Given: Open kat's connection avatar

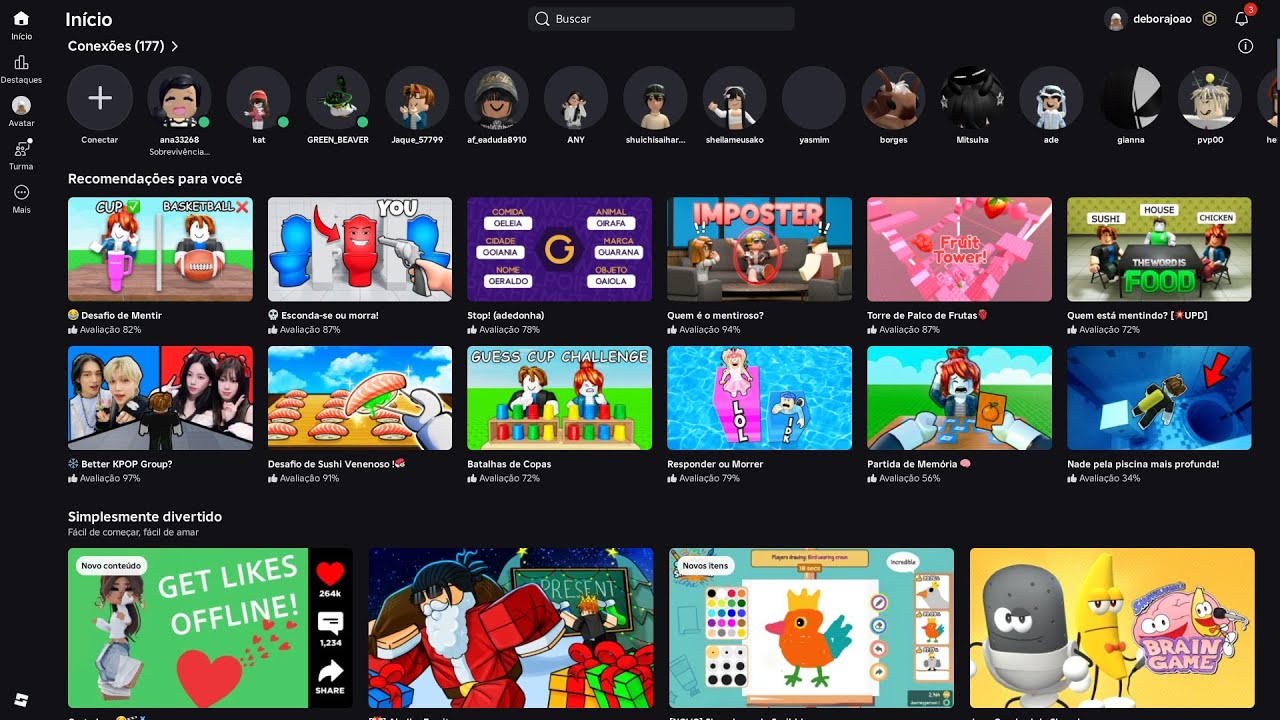Looking at the screenshot, I should click(x=258, y=98).
